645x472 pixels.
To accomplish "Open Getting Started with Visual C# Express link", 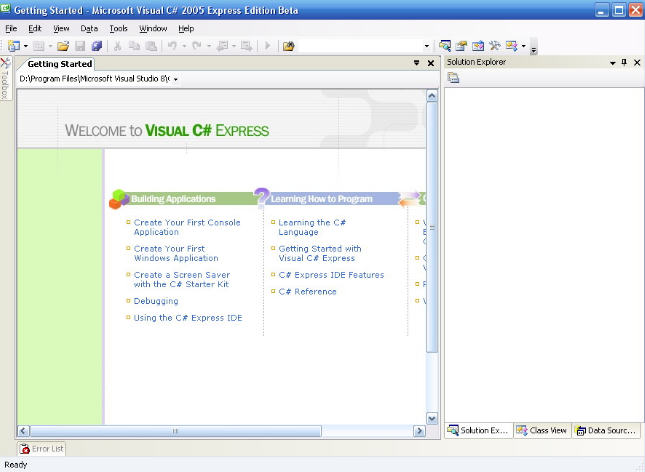I will (x=320, y=253).
